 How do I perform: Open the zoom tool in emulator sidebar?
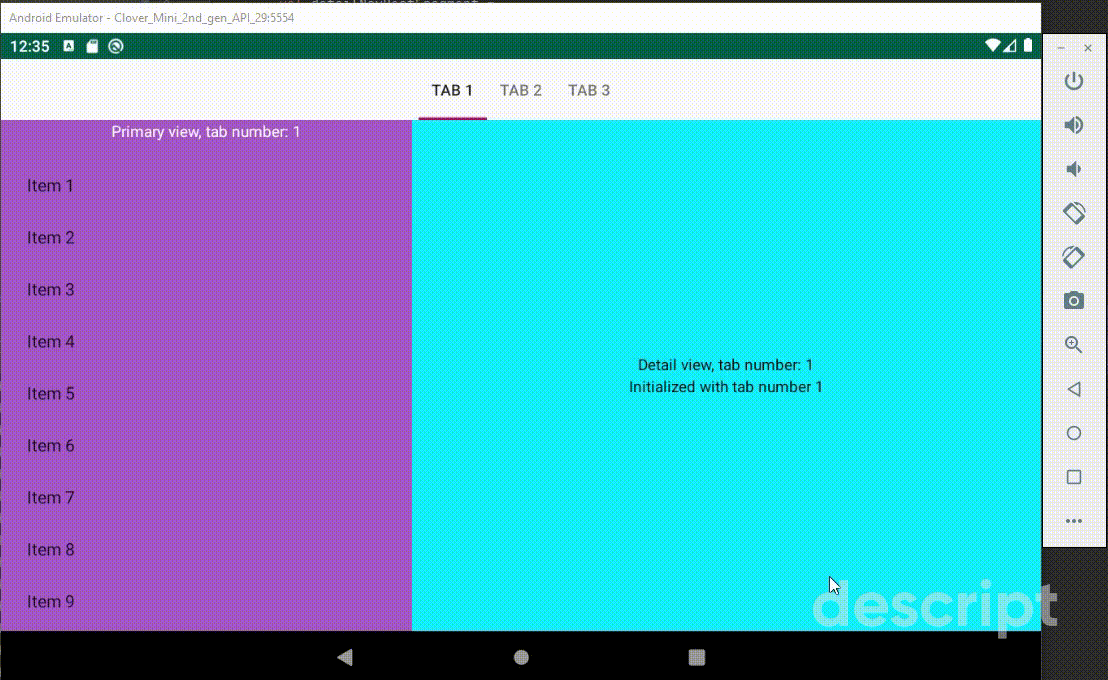point(1073,344)
